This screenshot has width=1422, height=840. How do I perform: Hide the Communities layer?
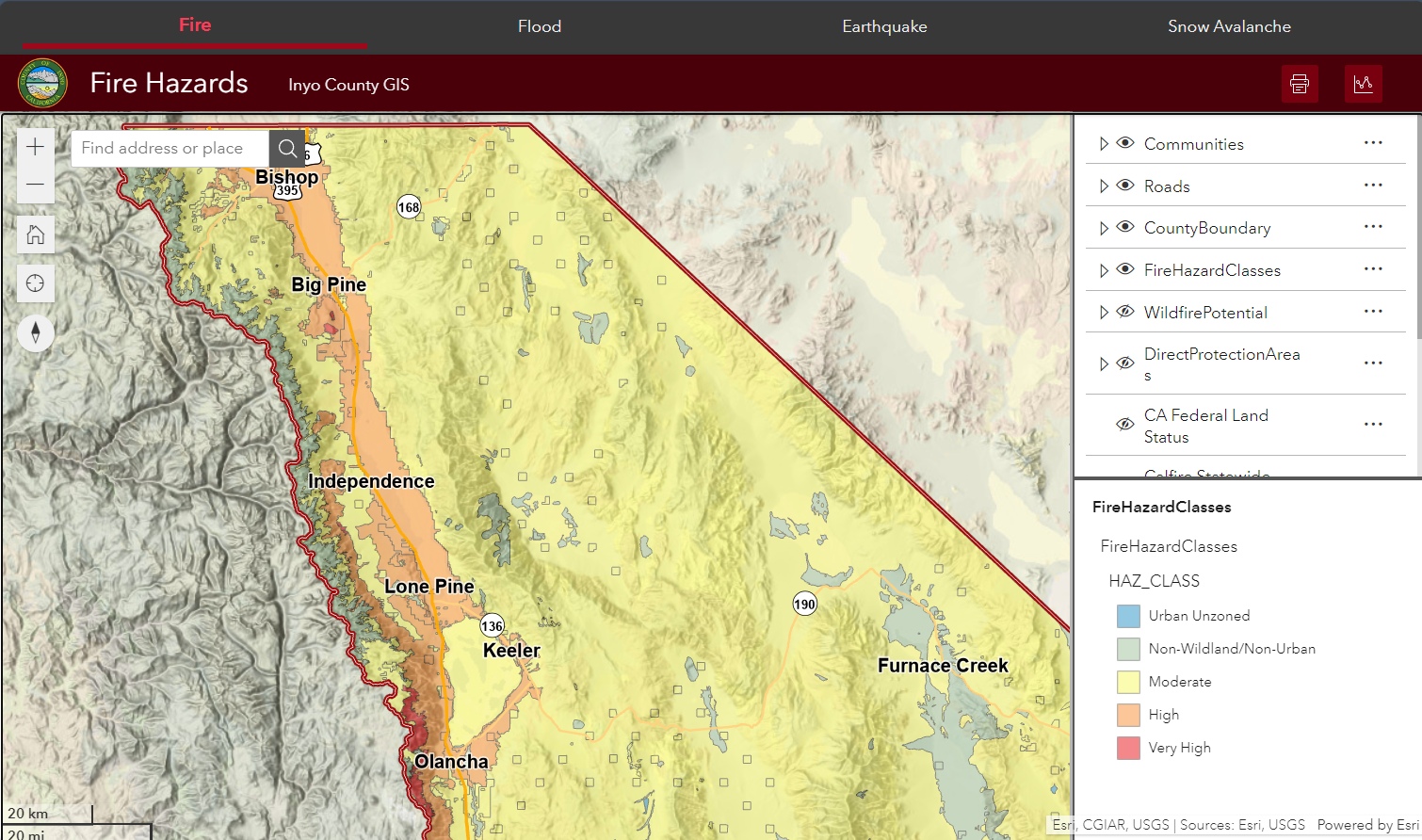[1125, 143]
